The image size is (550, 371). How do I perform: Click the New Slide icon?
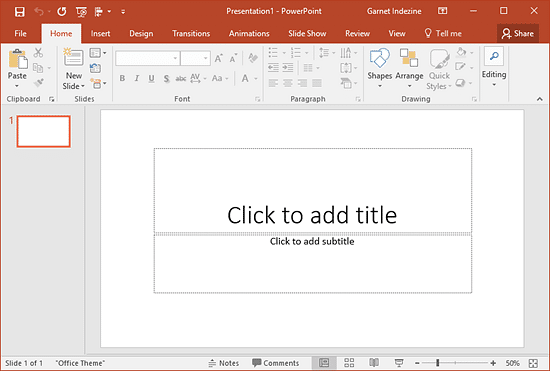pos(73,57)
